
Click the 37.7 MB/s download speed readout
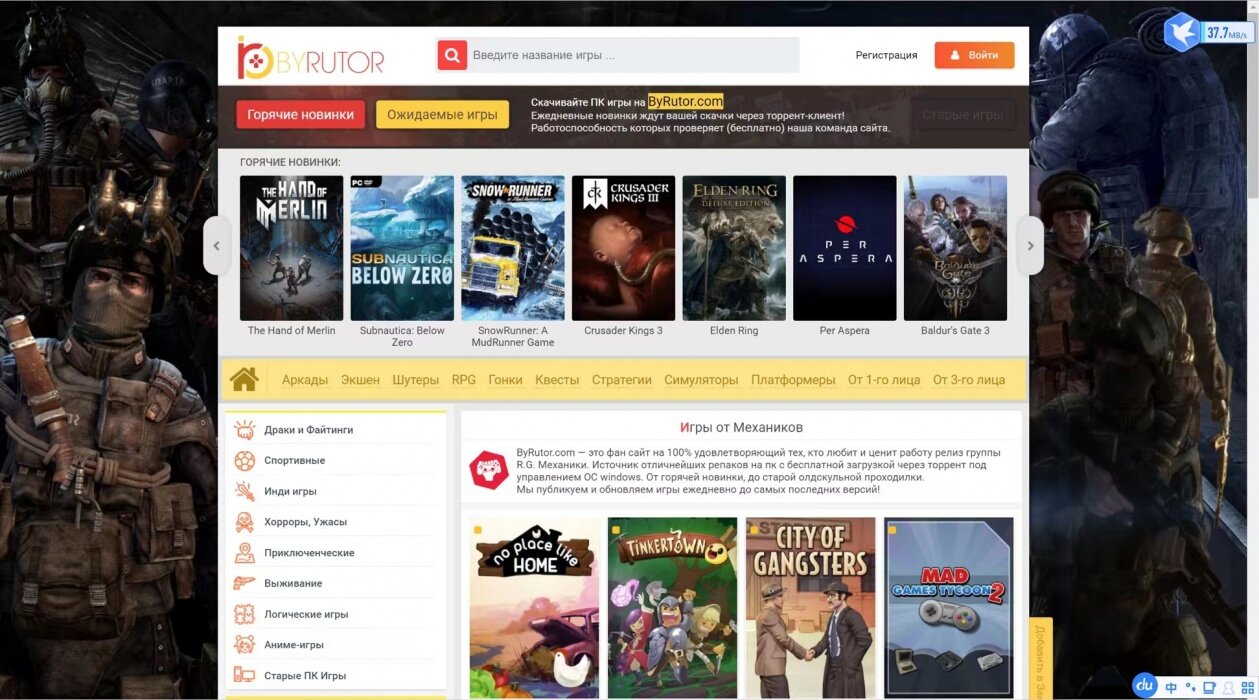tap(1227, 33)
